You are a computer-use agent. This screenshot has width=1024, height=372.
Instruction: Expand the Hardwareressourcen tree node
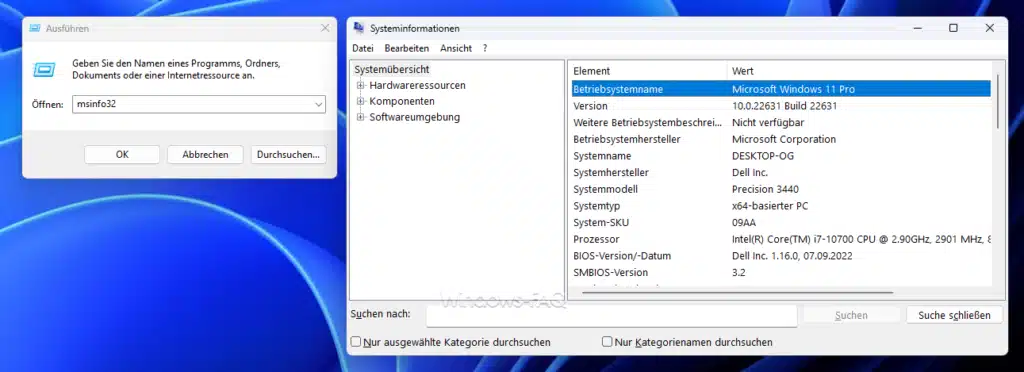360,85
